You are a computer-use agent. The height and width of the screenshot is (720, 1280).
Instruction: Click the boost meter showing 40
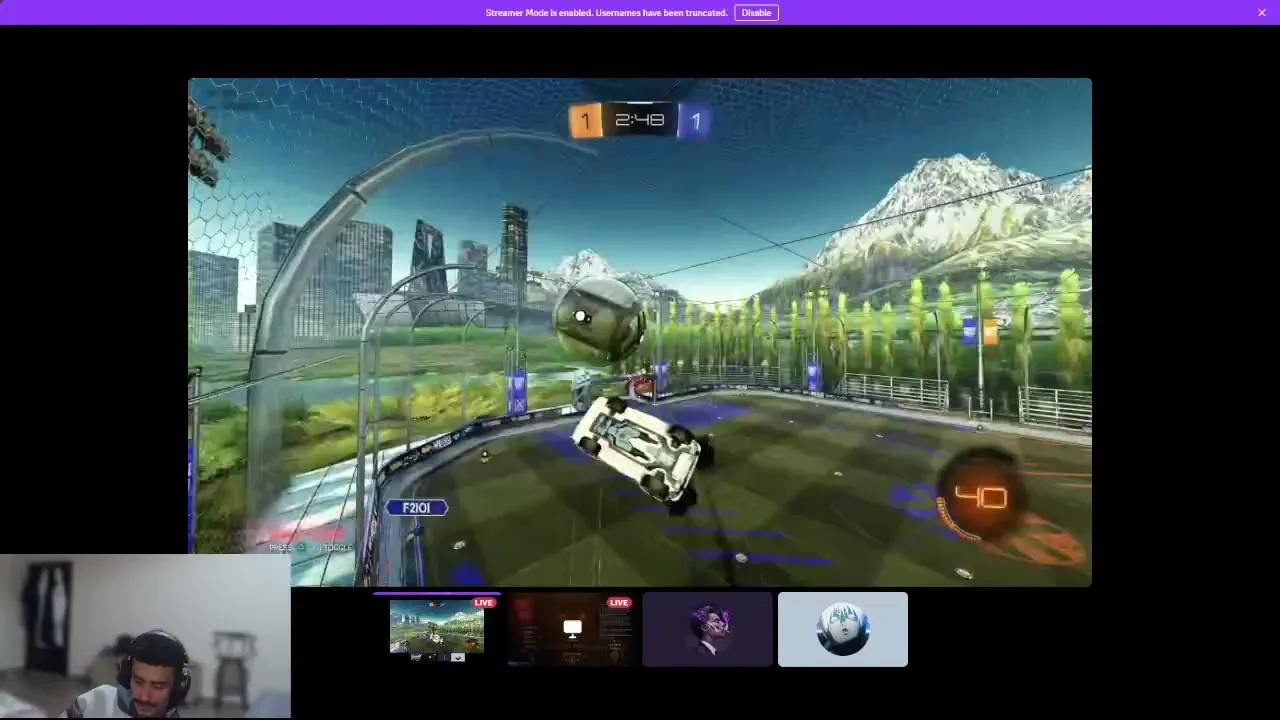[981, 497]
